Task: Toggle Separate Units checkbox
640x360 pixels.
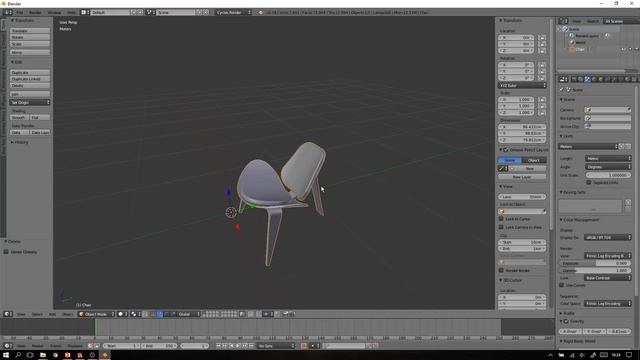Action: click(x=589, y=182)
